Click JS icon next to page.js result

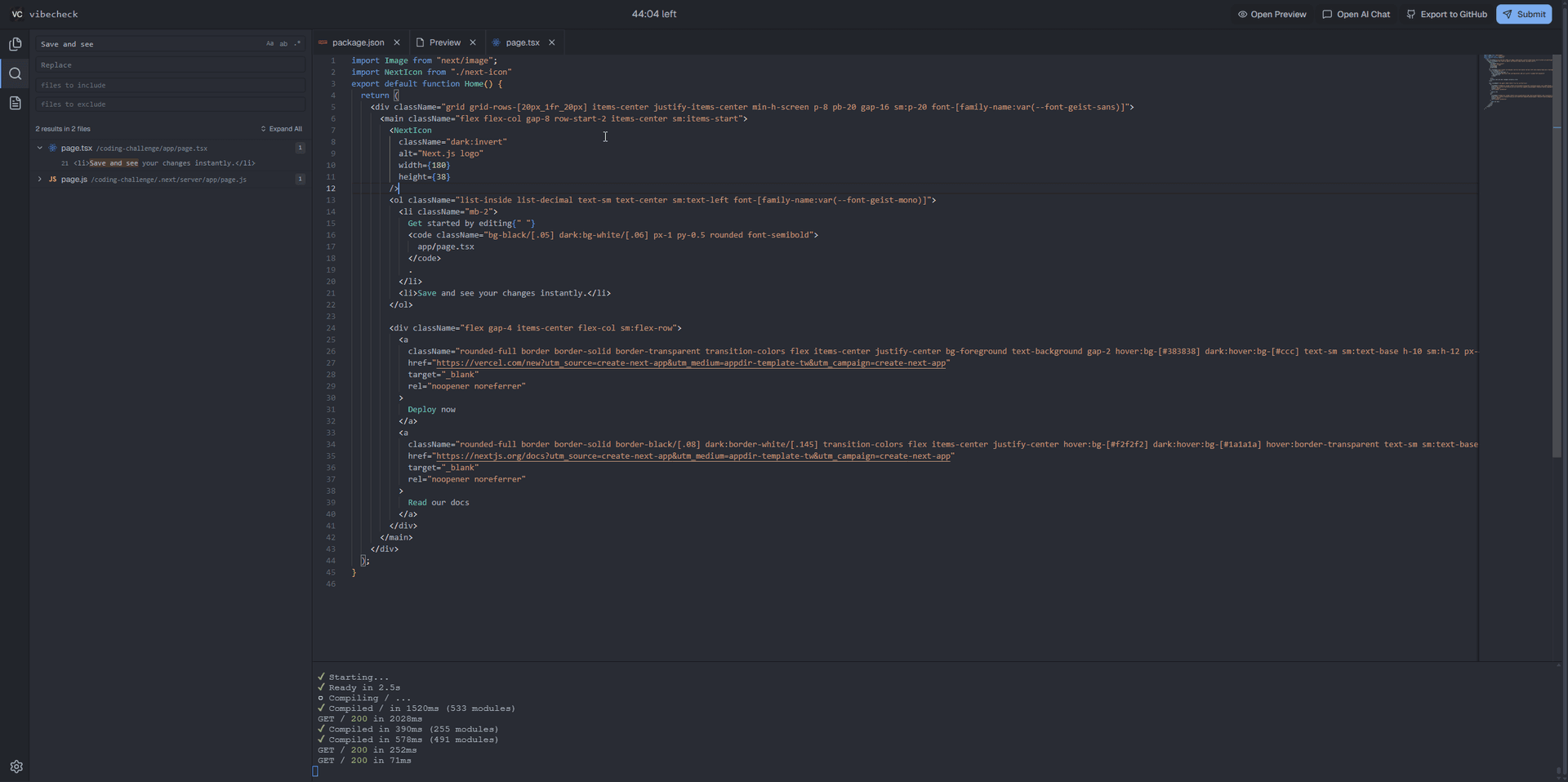click(x=52, y=179)
